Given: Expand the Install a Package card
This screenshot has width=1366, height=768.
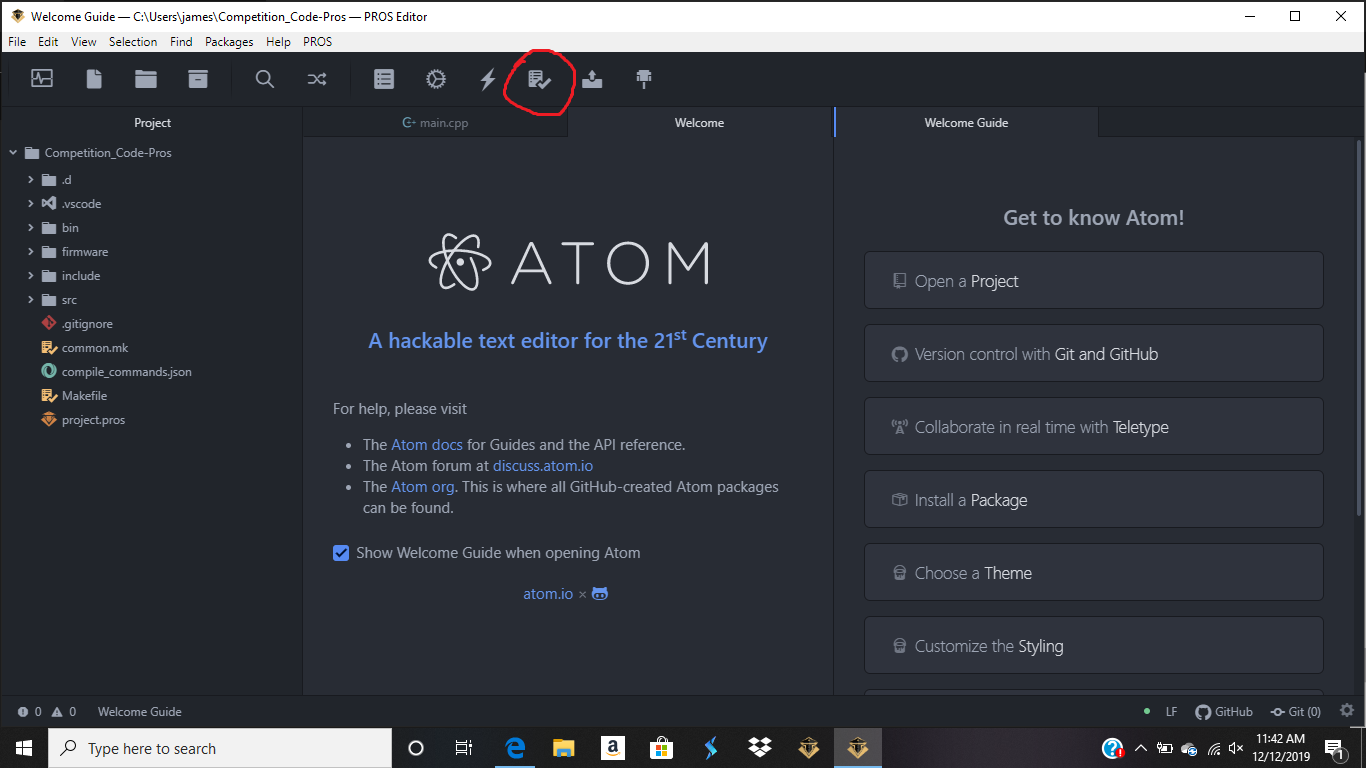Looking at the screenshot, I should 1094,500.
